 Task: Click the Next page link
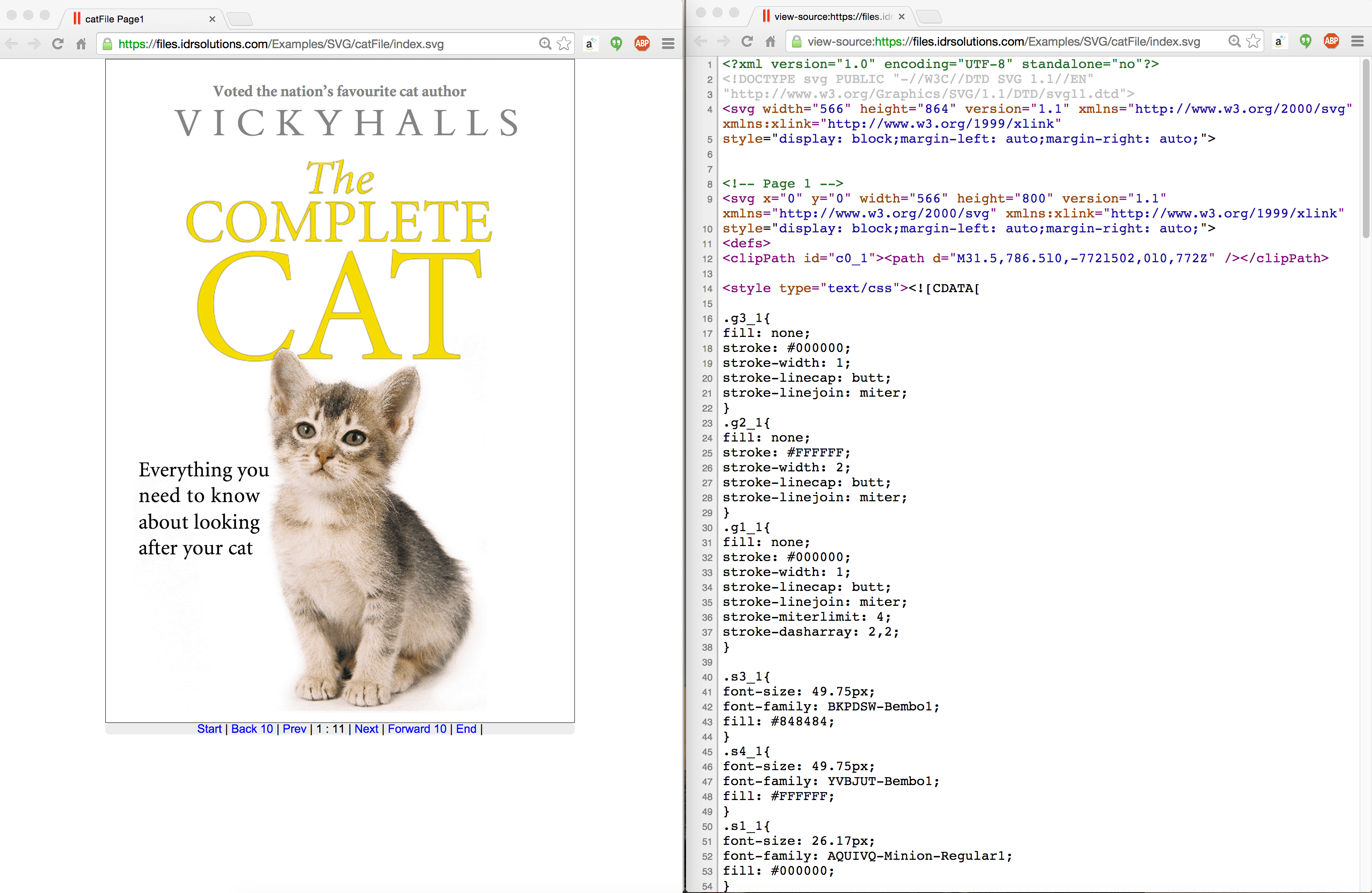[366, 729]
